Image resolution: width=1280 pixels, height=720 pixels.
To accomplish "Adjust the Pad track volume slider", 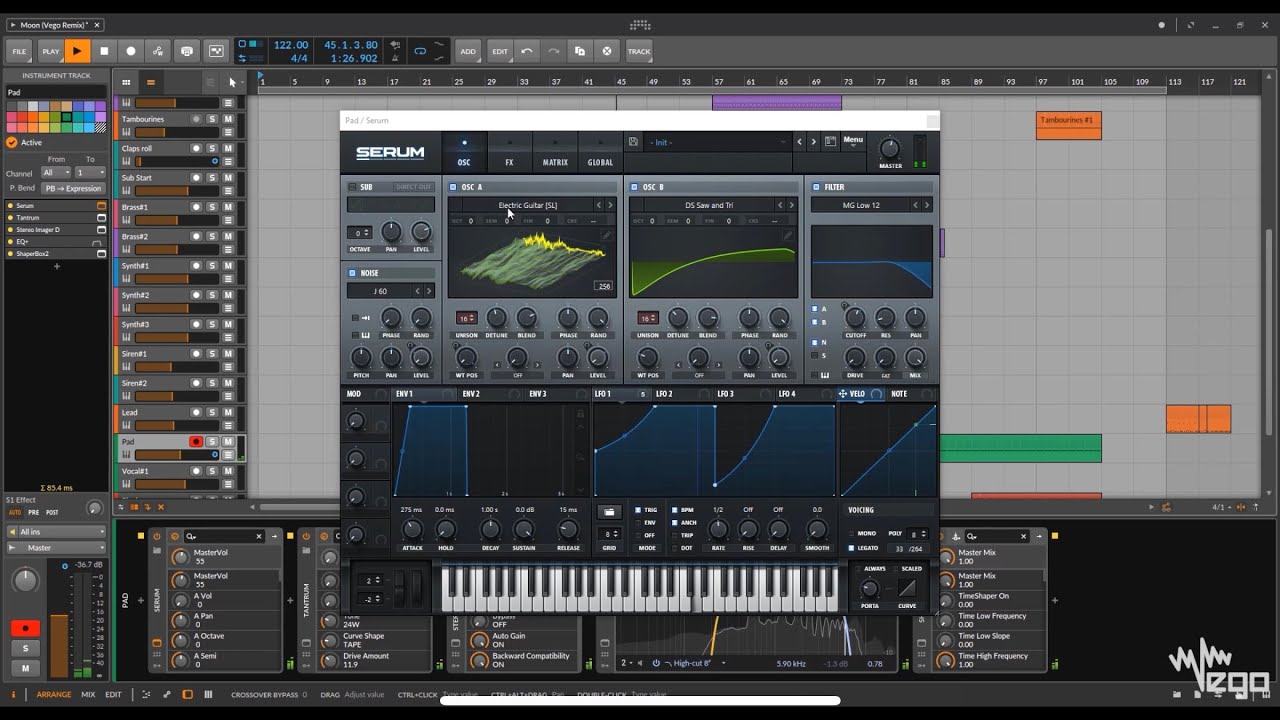I will coord(176,455).
